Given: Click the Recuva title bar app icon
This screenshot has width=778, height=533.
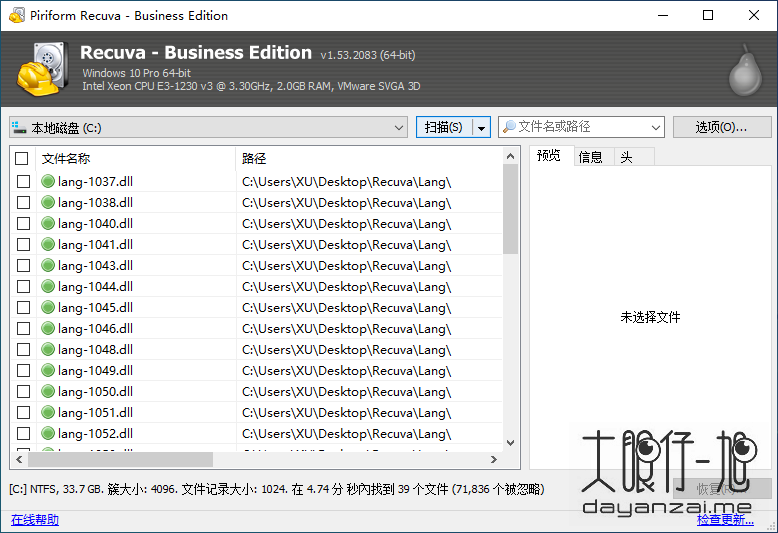Looking at the screenshot, I should coord(16,15).
